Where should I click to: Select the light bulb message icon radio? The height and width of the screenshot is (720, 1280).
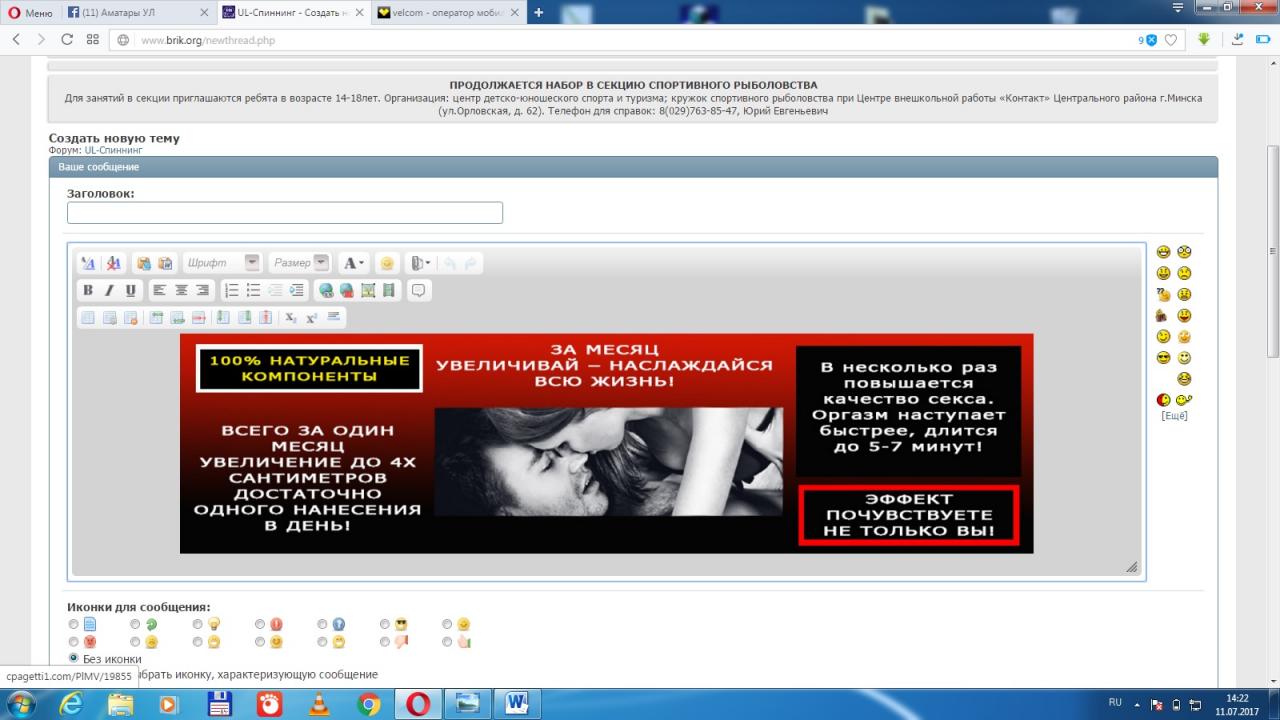pyautogui.click(x=198, y=624)
